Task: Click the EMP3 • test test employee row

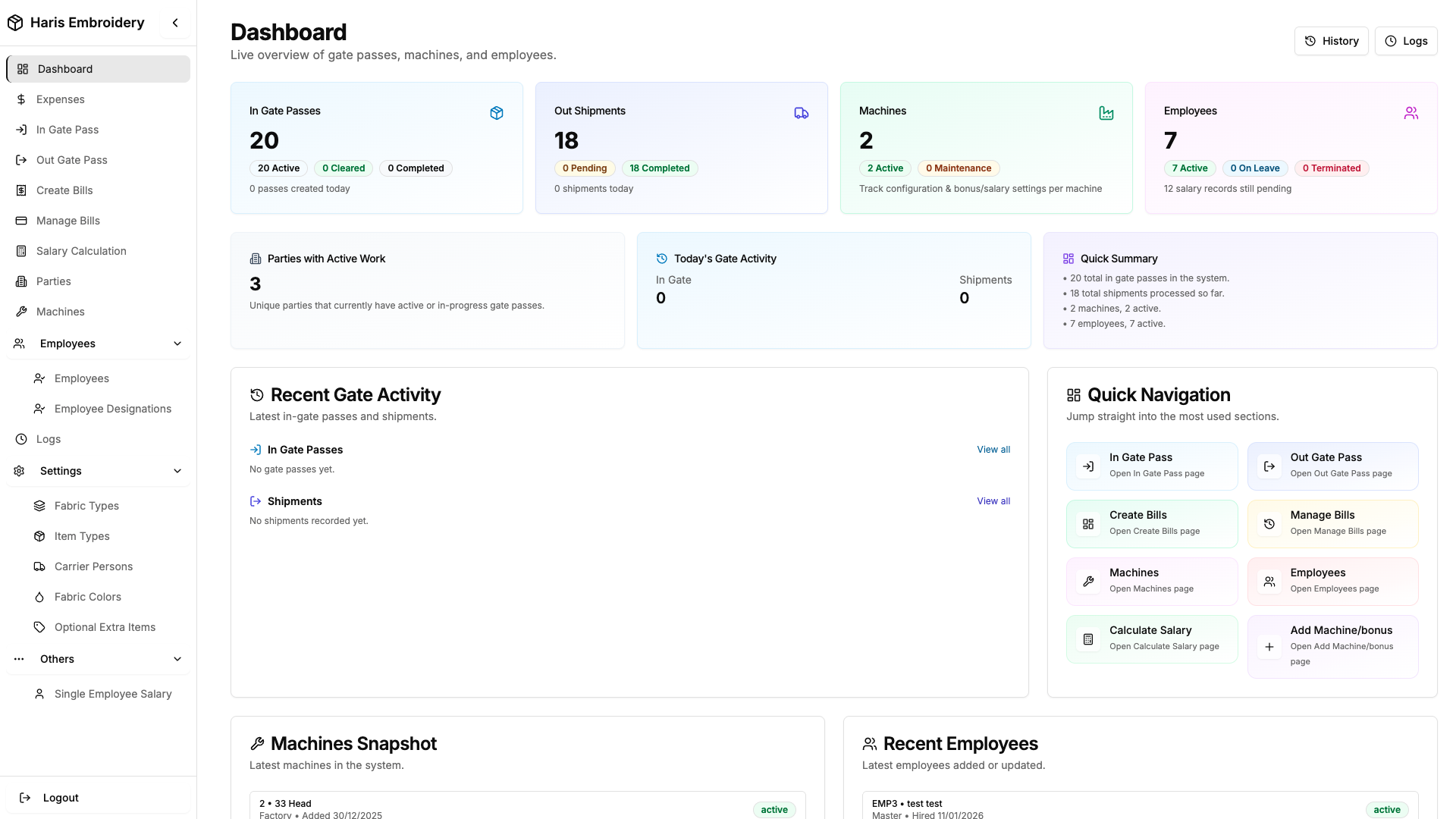Action: 1140,805
